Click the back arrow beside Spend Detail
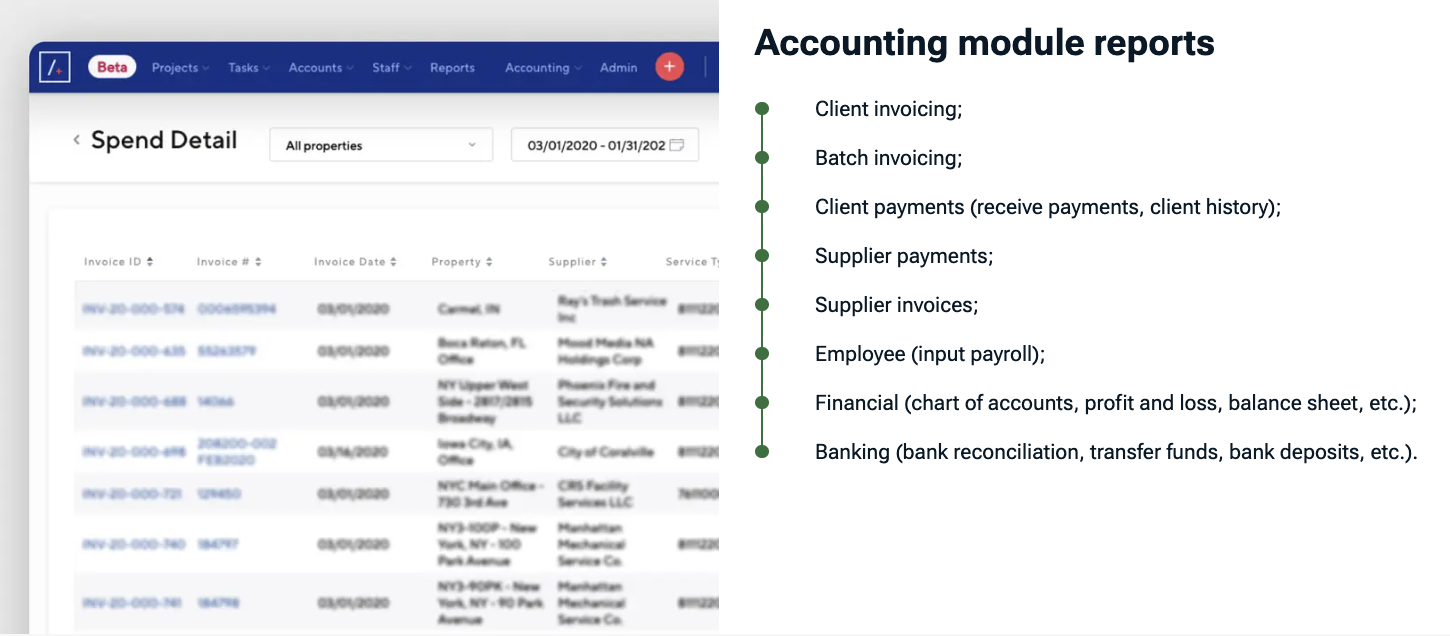 coord(76,140)
